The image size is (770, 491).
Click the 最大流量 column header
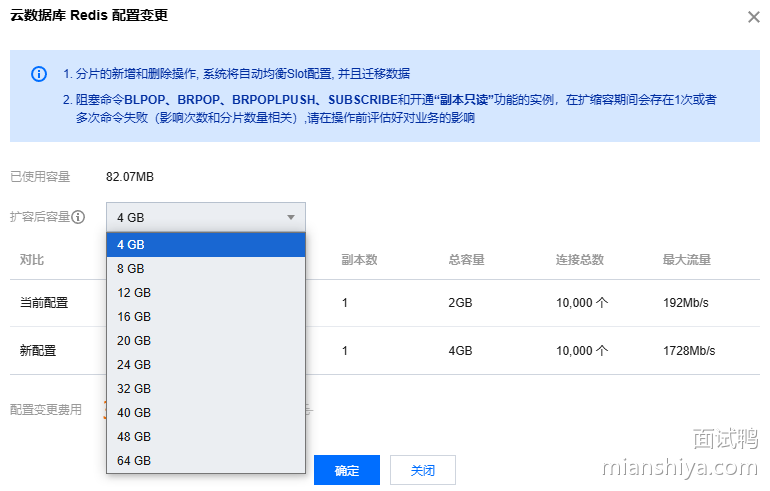point(686,260)
